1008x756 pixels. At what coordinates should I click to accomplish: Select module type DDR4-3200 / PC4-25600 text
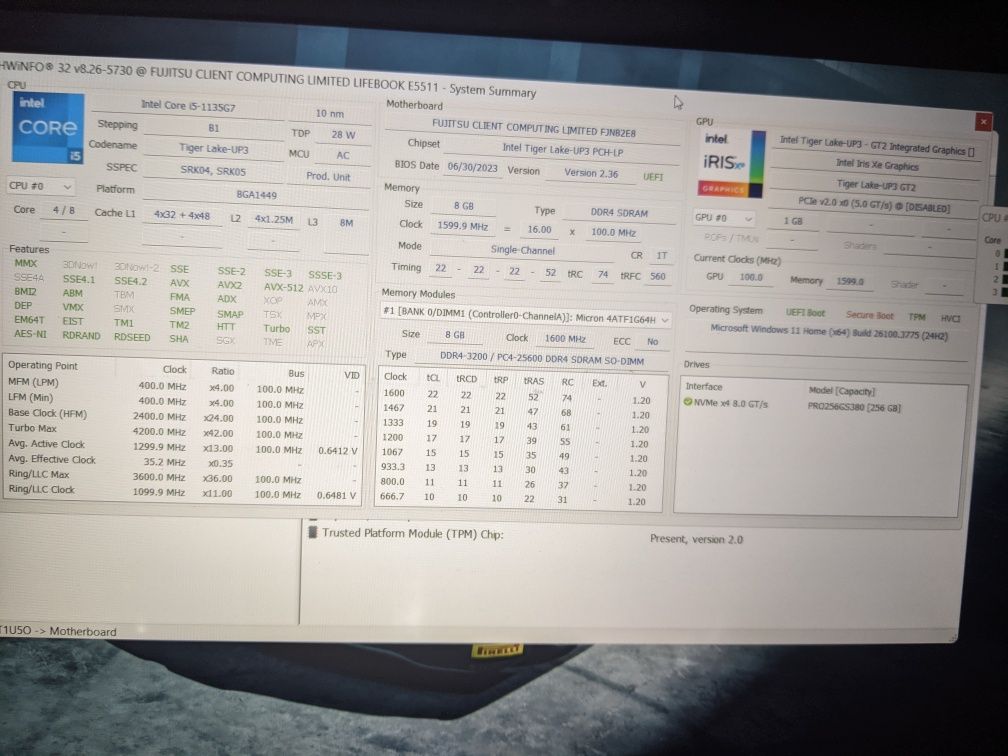(x=541, y=358)
